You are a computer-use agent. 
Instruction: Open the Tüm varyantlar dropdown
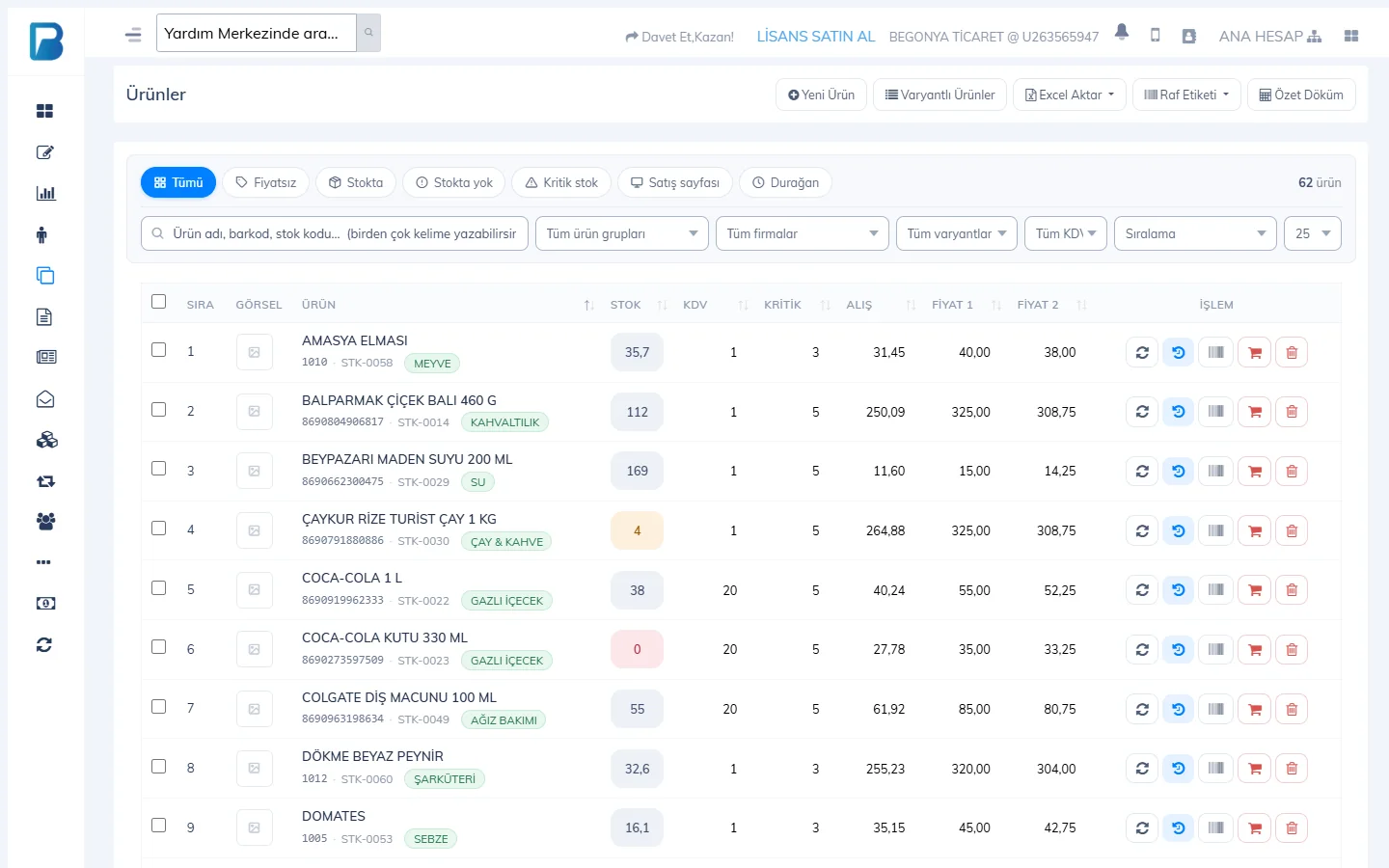[957, 233]
